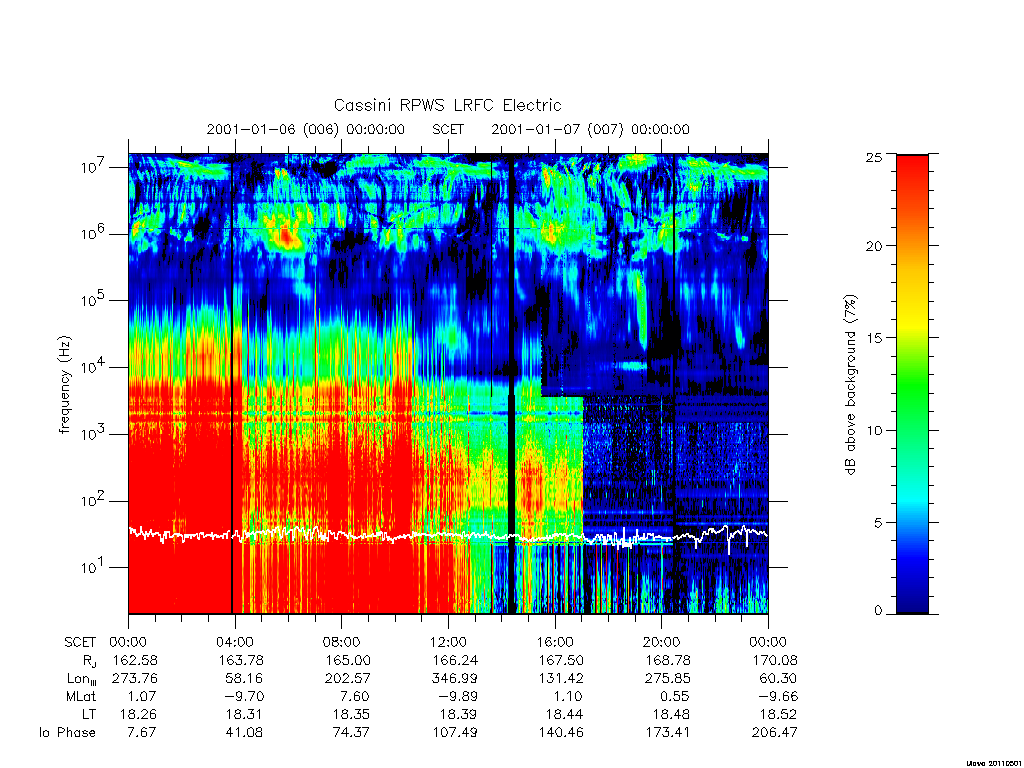Click the color bar tick value 0
Screen dimensions: 1024x768
(878, 611)
